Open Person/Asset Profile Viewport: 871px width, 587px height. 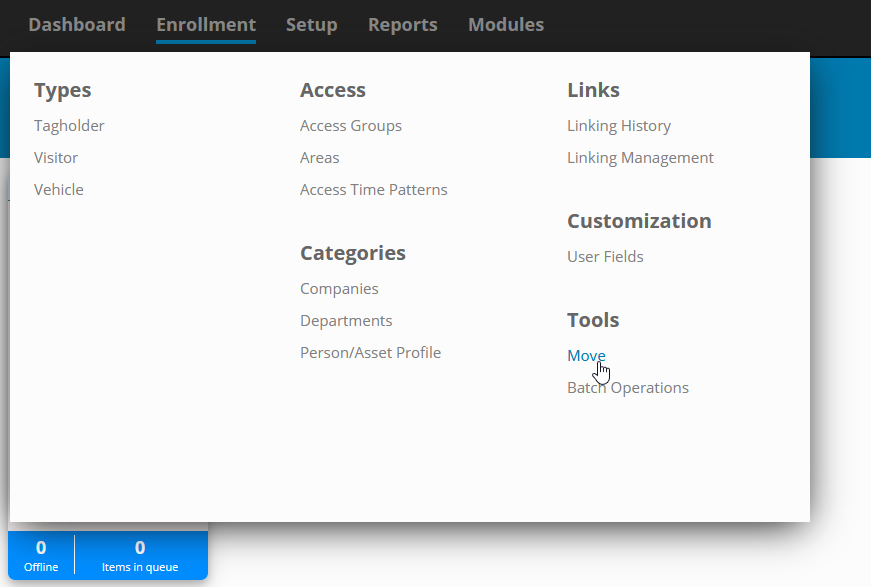[371, 353]
